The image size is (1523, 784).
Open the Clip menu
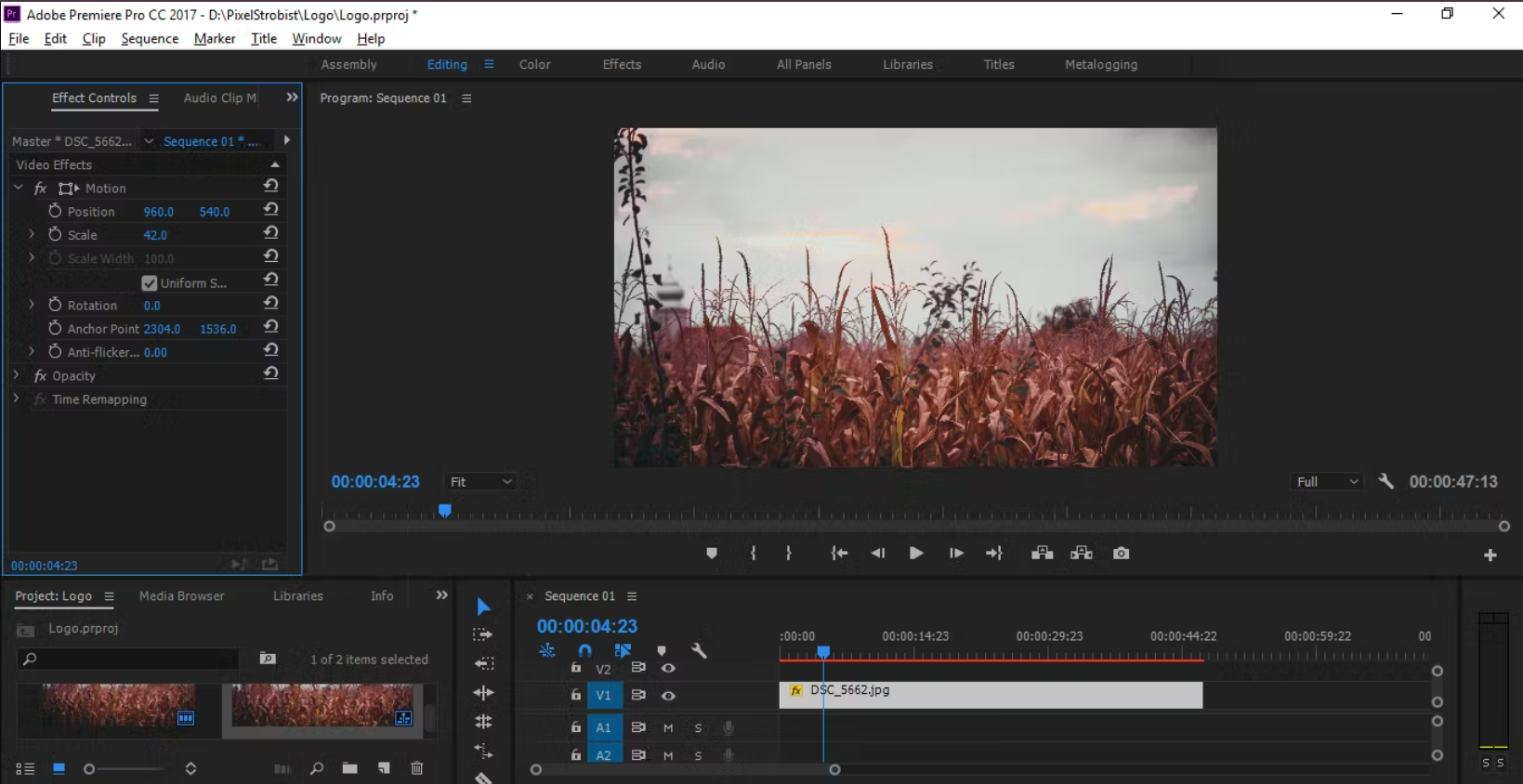94,39
